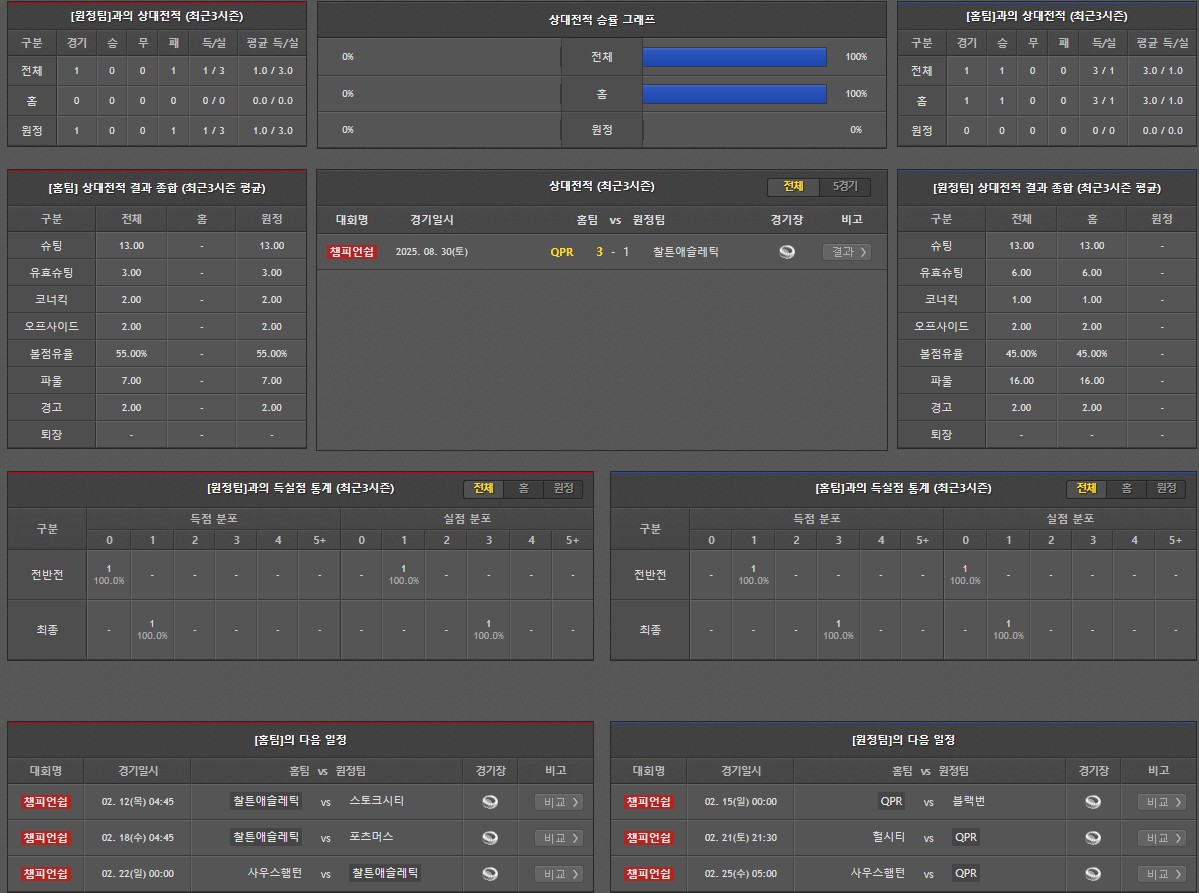Click 포츠머스 team name in home schedule
Image resolution: width=1199 pixels, height=893 pixels.
point(371,837)
